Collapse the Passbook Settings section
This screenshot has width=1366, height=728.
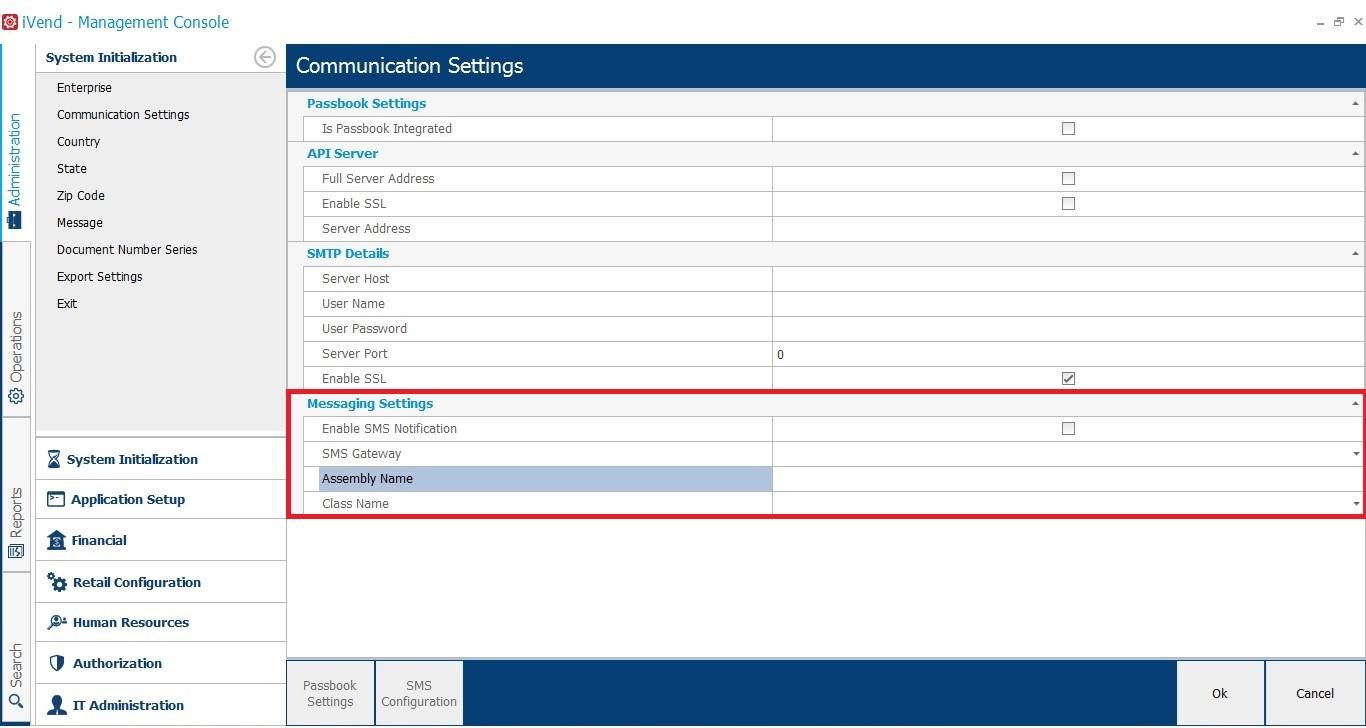(1355, 104)
